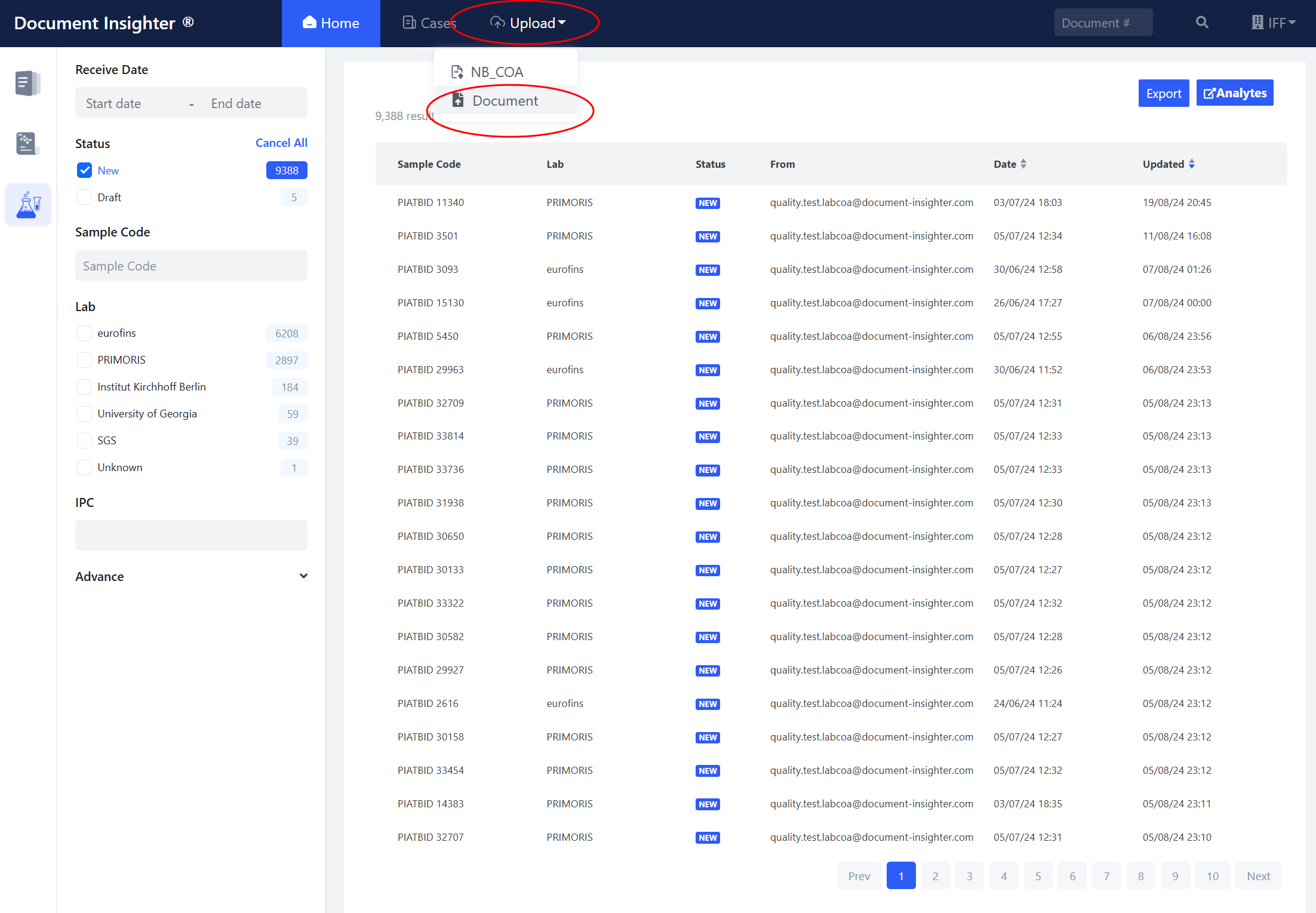This screenshot has height=913, width=1316.
Task: Click the search magnifier icon
Action: 1202,23
